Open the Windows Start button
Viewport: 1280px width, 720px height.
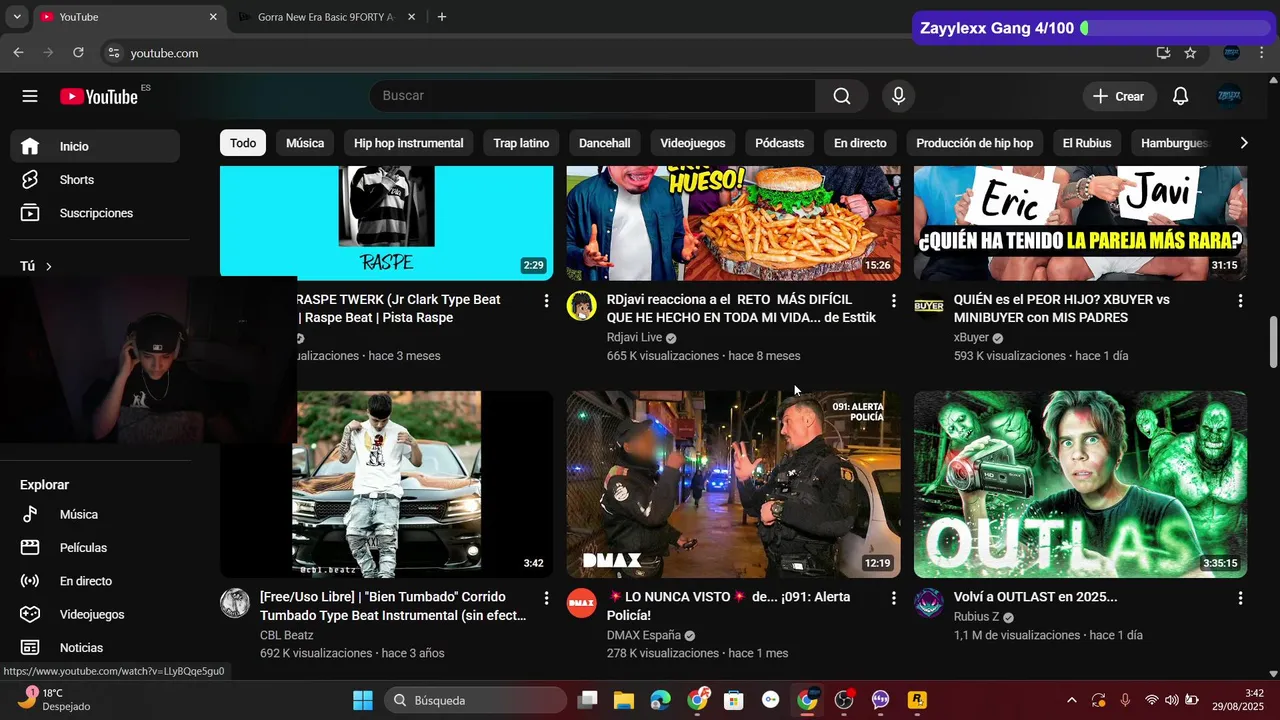pos(362,700)
